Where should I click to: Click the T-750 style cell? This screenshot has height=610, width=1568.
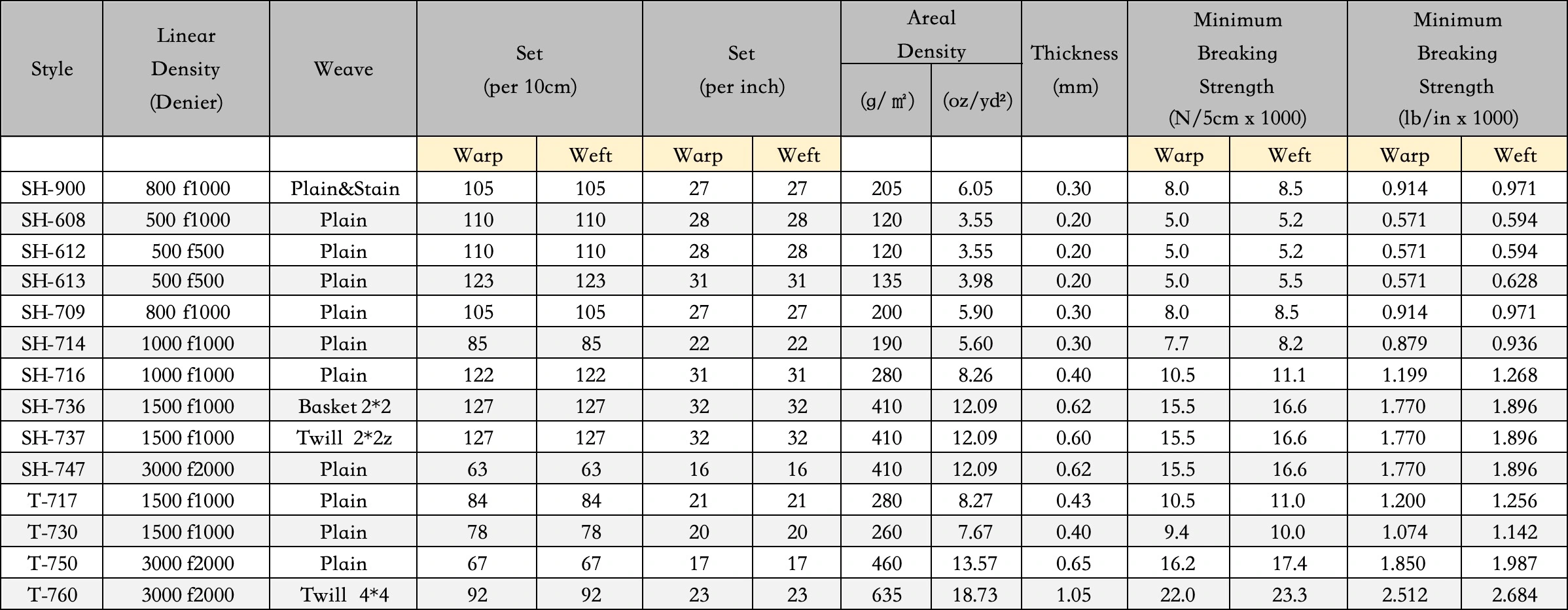pyautogui.click(x=52, y=563)
